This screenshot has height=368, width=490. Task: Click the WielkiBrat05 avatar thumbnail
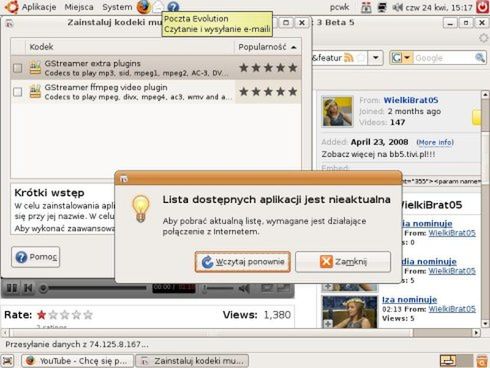point(337,112)
